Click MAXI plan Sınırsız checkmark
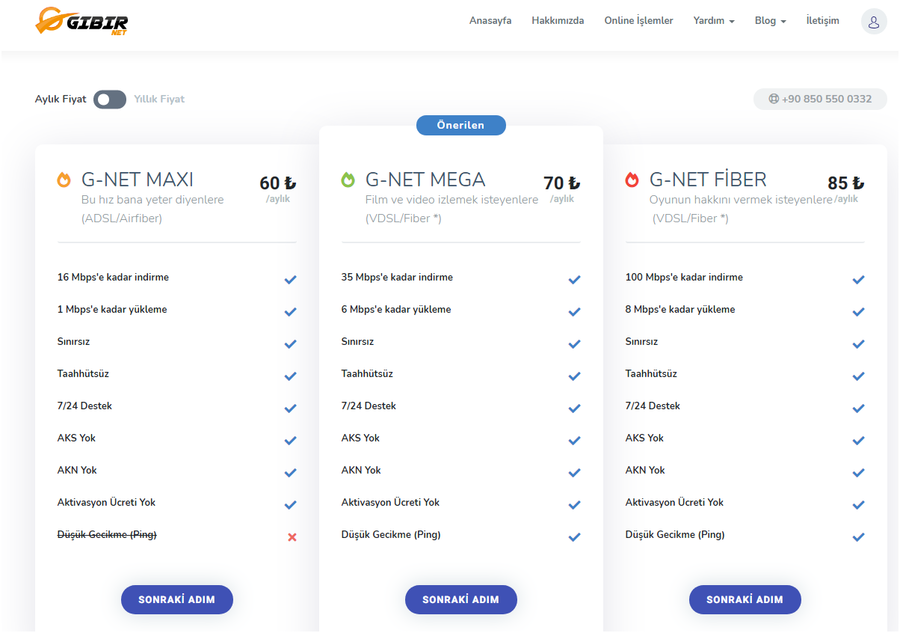Screen dimensions: 900x633 290,344
